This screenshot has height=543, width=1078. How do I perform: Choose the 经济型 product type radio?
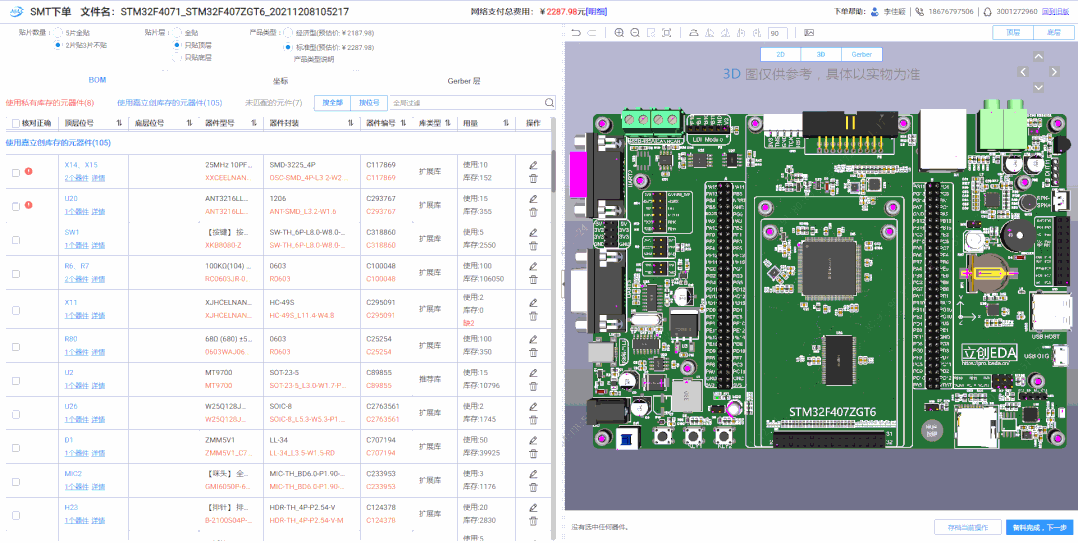289,33
